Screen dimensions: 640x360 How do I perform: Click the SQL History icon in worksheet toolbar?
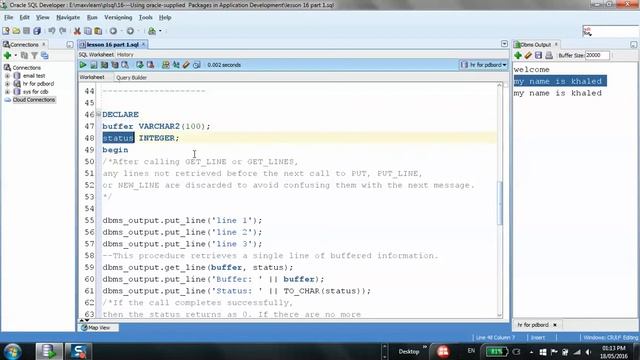point(197,65)
